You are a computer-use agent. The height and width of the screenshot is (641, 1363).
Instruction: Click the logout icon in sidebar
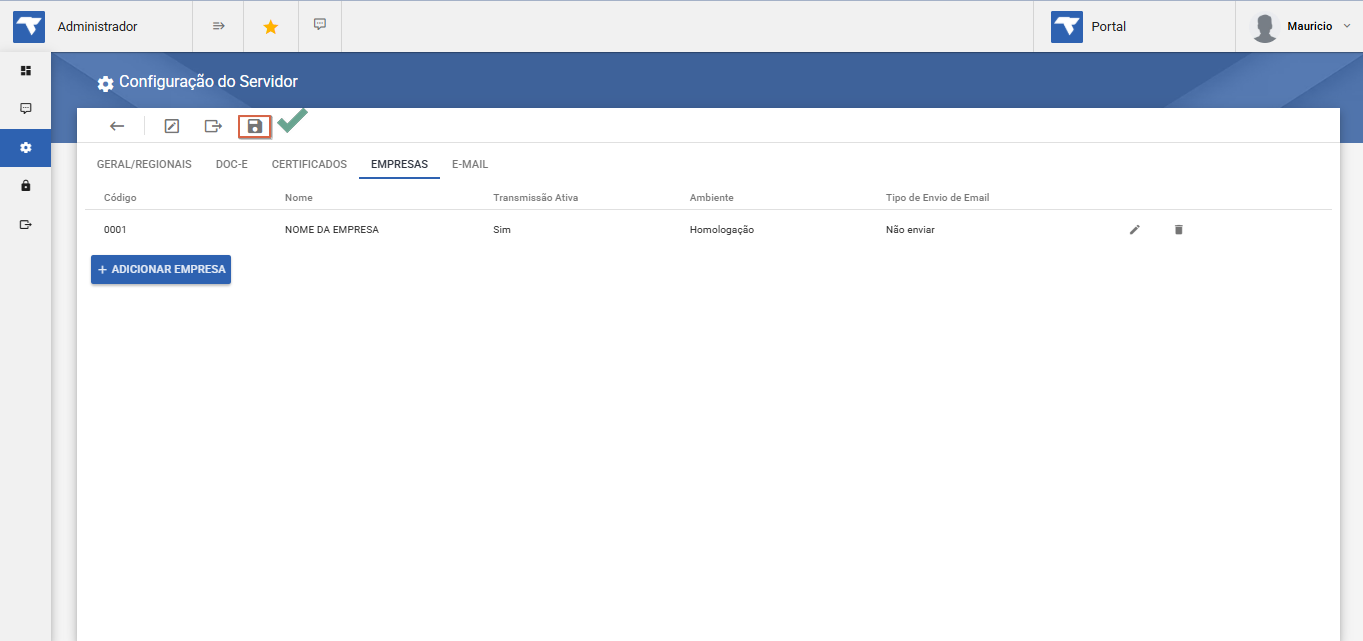(x=26, y=224)
